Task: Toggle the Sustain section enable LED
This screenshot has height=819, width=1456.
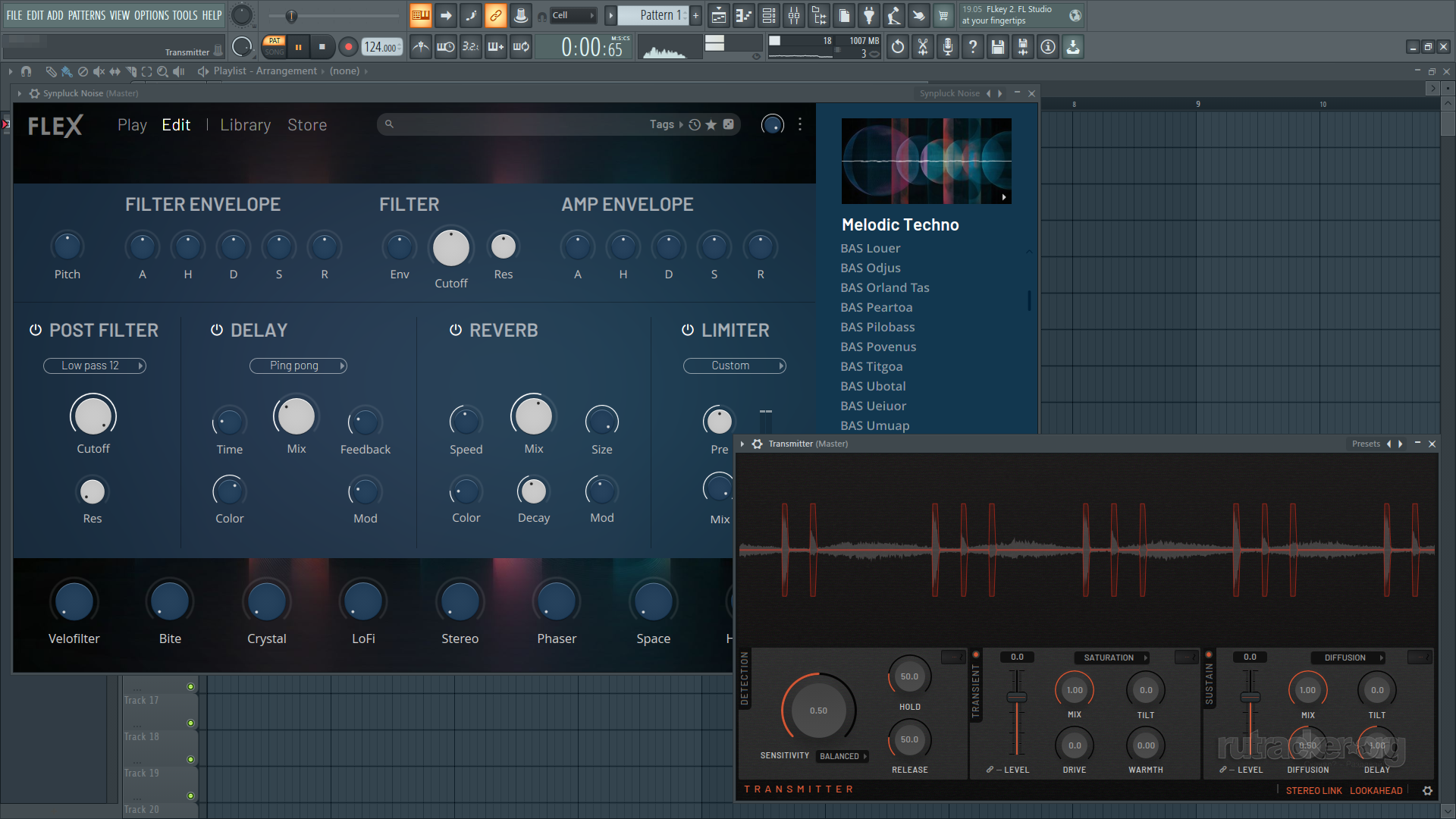Action: (1209, 654)
